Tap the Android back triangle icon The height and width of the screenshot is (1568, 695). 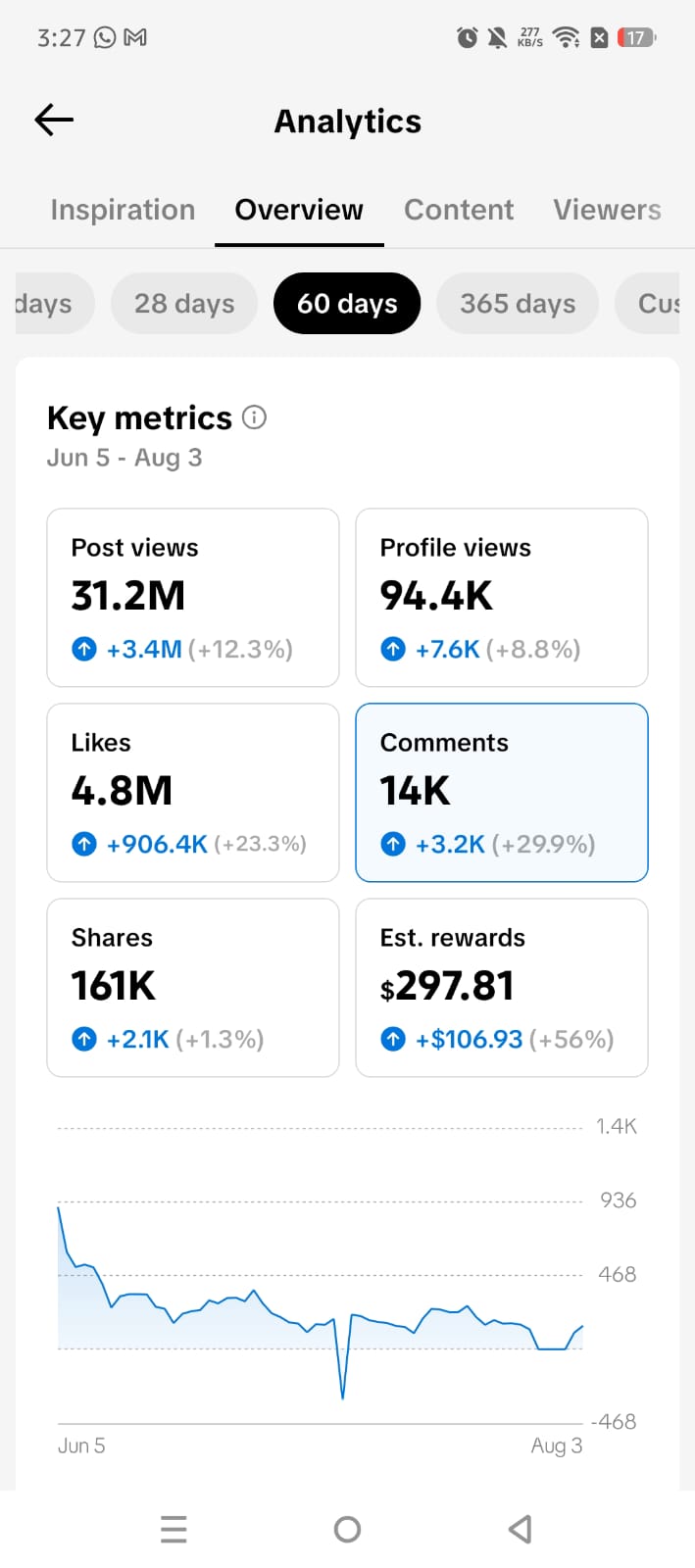point(521,1529)
